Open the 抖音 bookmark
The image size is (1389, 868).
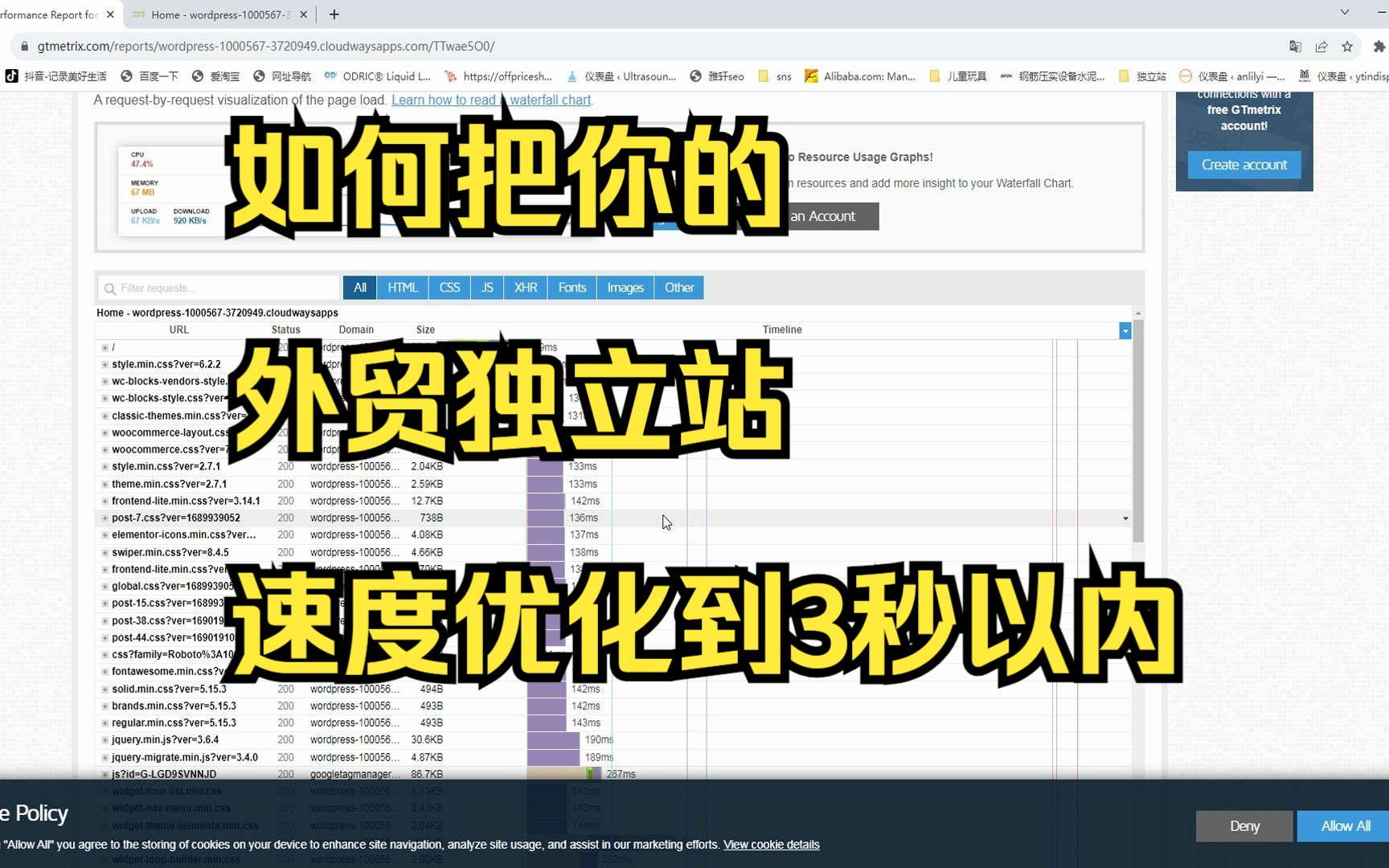(56, 76)
